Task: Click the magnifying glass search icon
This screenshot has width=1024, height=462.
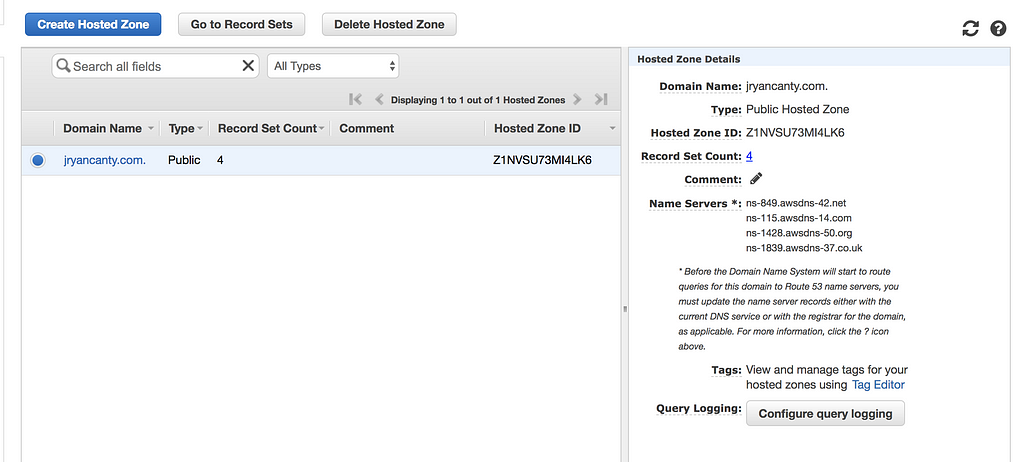Action: pyautogui.click(x=63, y=65)
